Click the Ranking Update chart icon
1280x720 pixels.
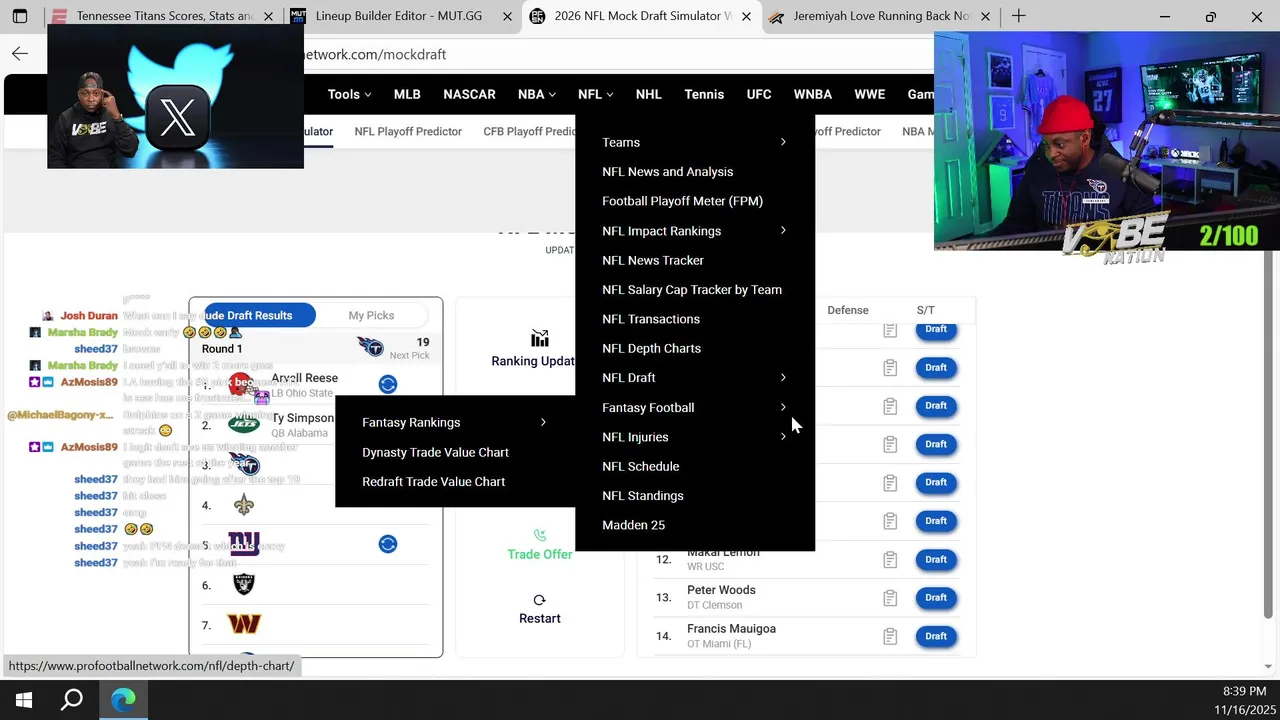click(540, 338)
